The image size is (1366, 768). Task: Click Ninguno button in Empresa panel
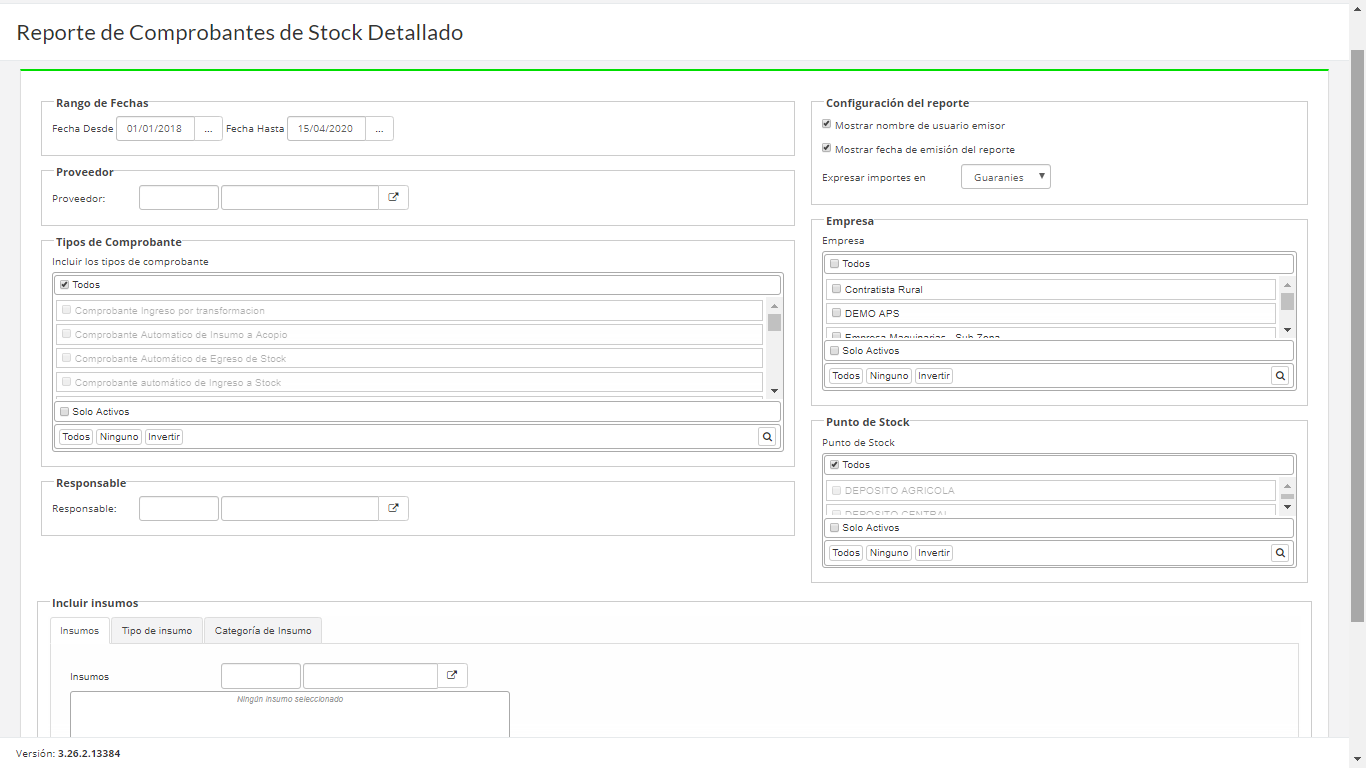click(888, 376)
